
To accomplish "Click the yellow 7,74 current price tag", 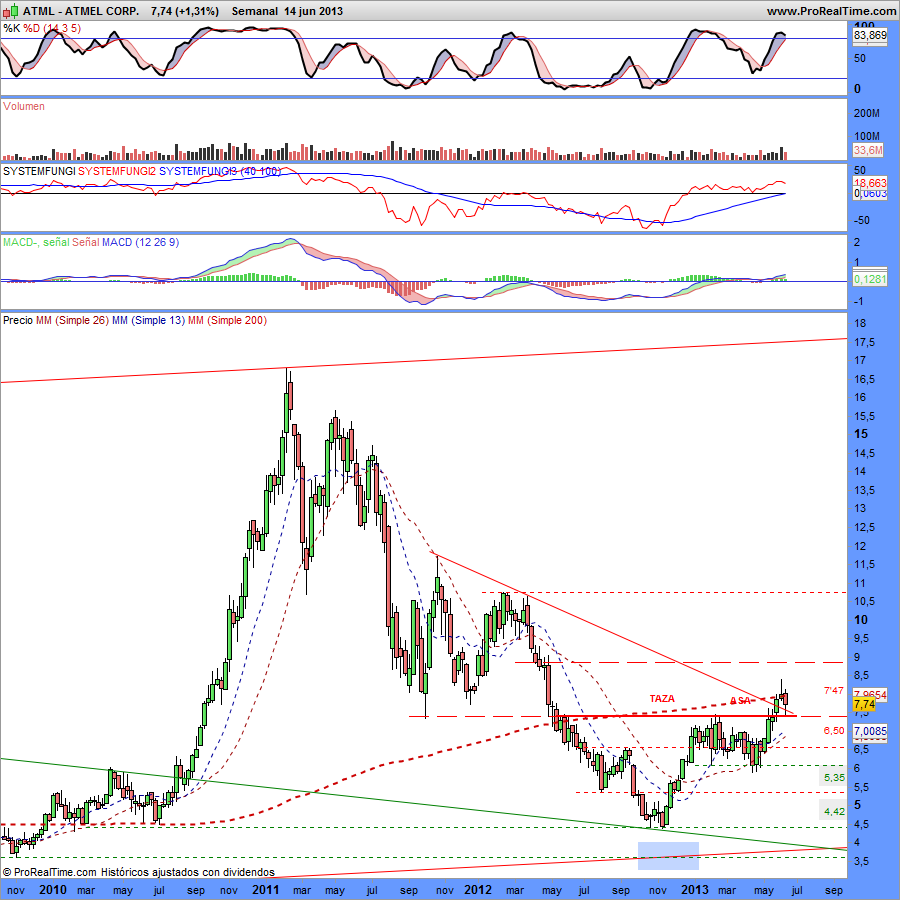I will tap(864, 704).
